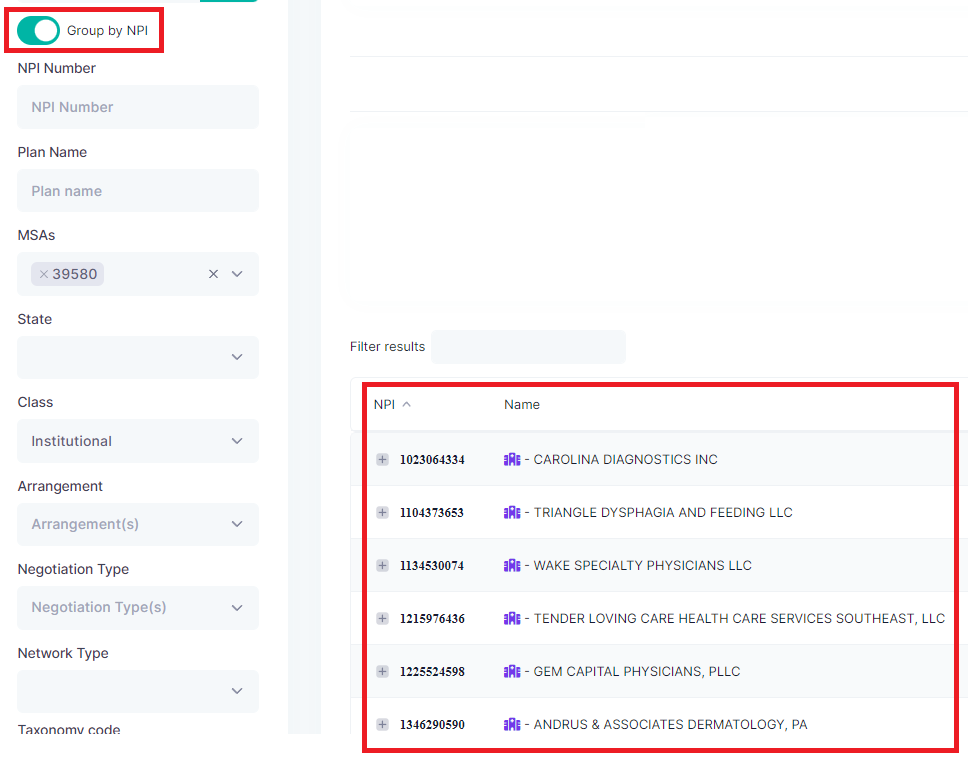Expand row 1346290590 with plus icon
968x763 pixels.
[383, 725]
